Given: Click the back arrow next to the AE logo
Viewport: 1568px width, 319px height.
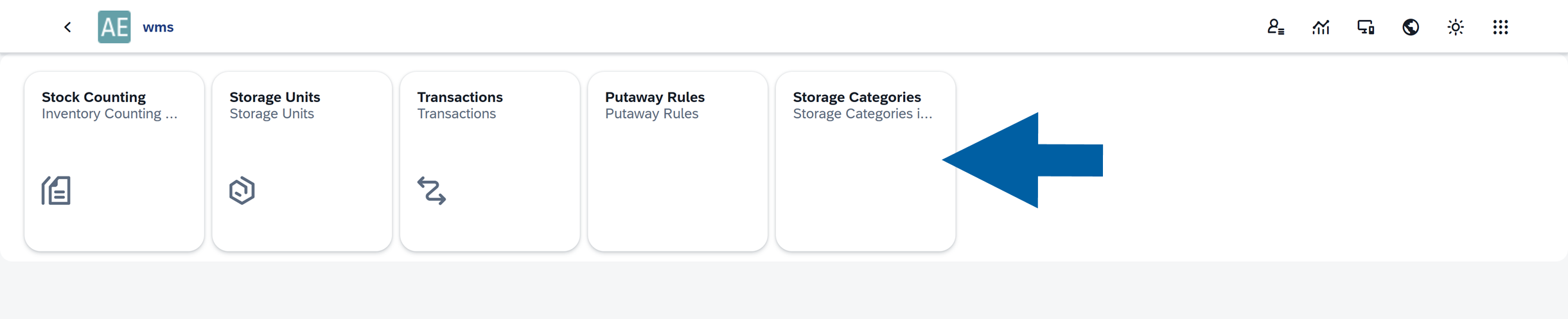Looking at the screenshot, I should (67, 27).
